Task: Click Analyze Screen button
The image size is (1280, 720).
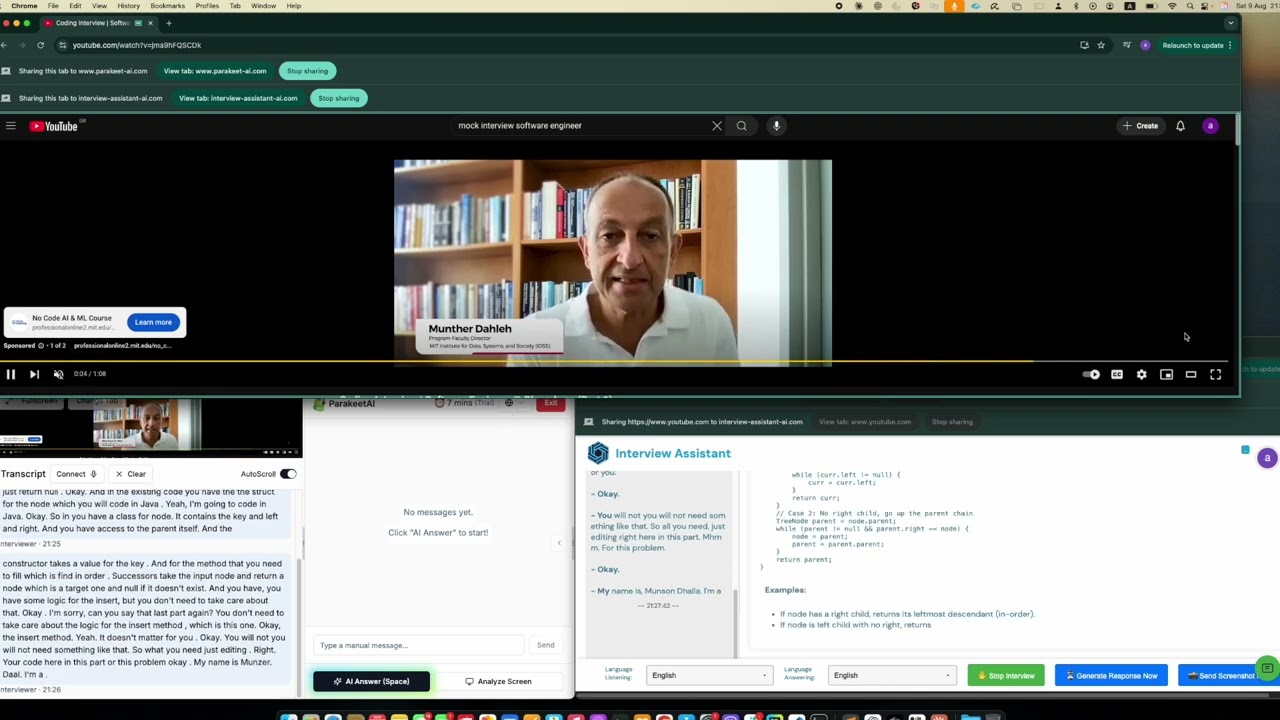Action: 498,681
